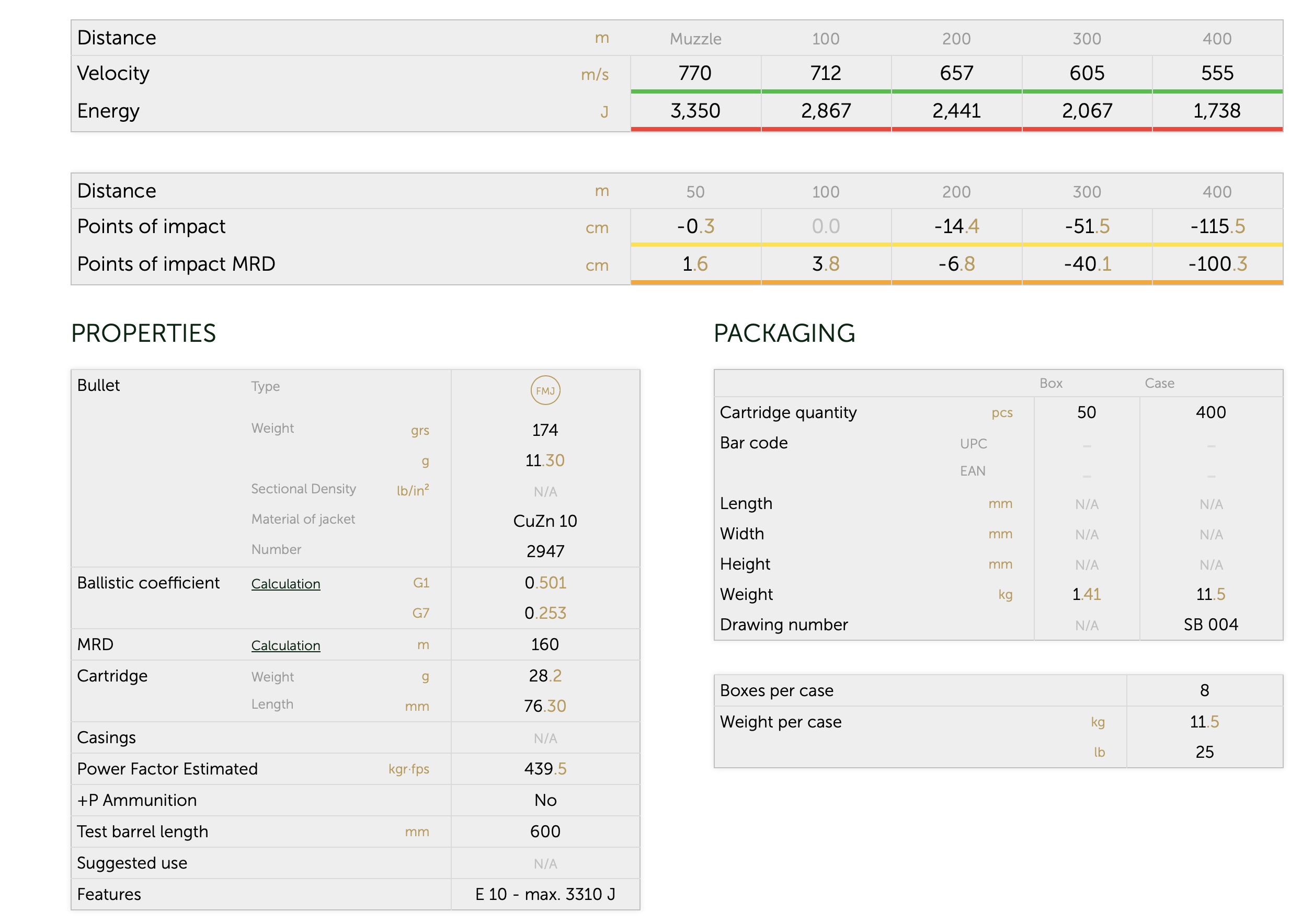Click the Power Factor Estimated value 439.5
The image size is (1302, 924).
545,769
